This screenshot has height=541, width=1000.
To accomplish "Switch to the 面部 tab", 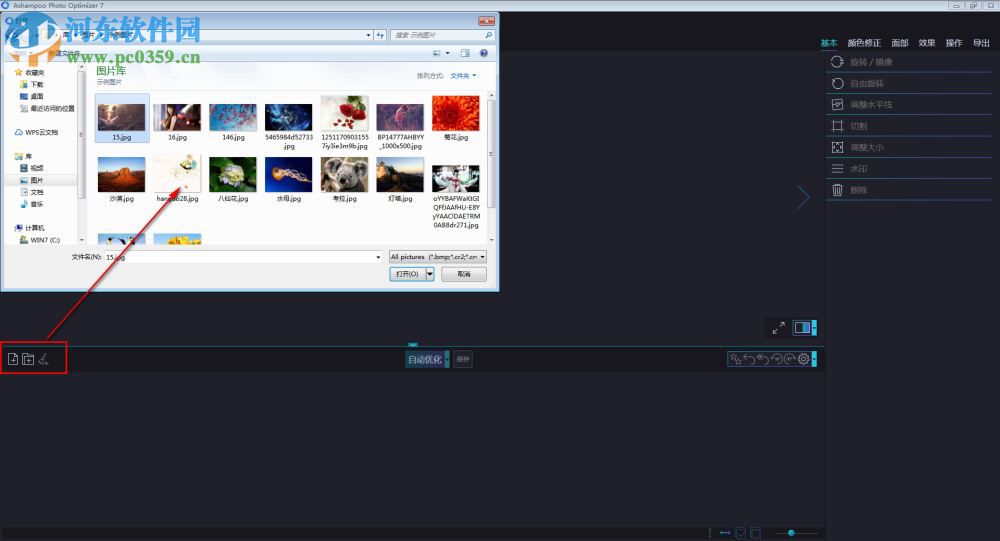I will tap(899, 43).
